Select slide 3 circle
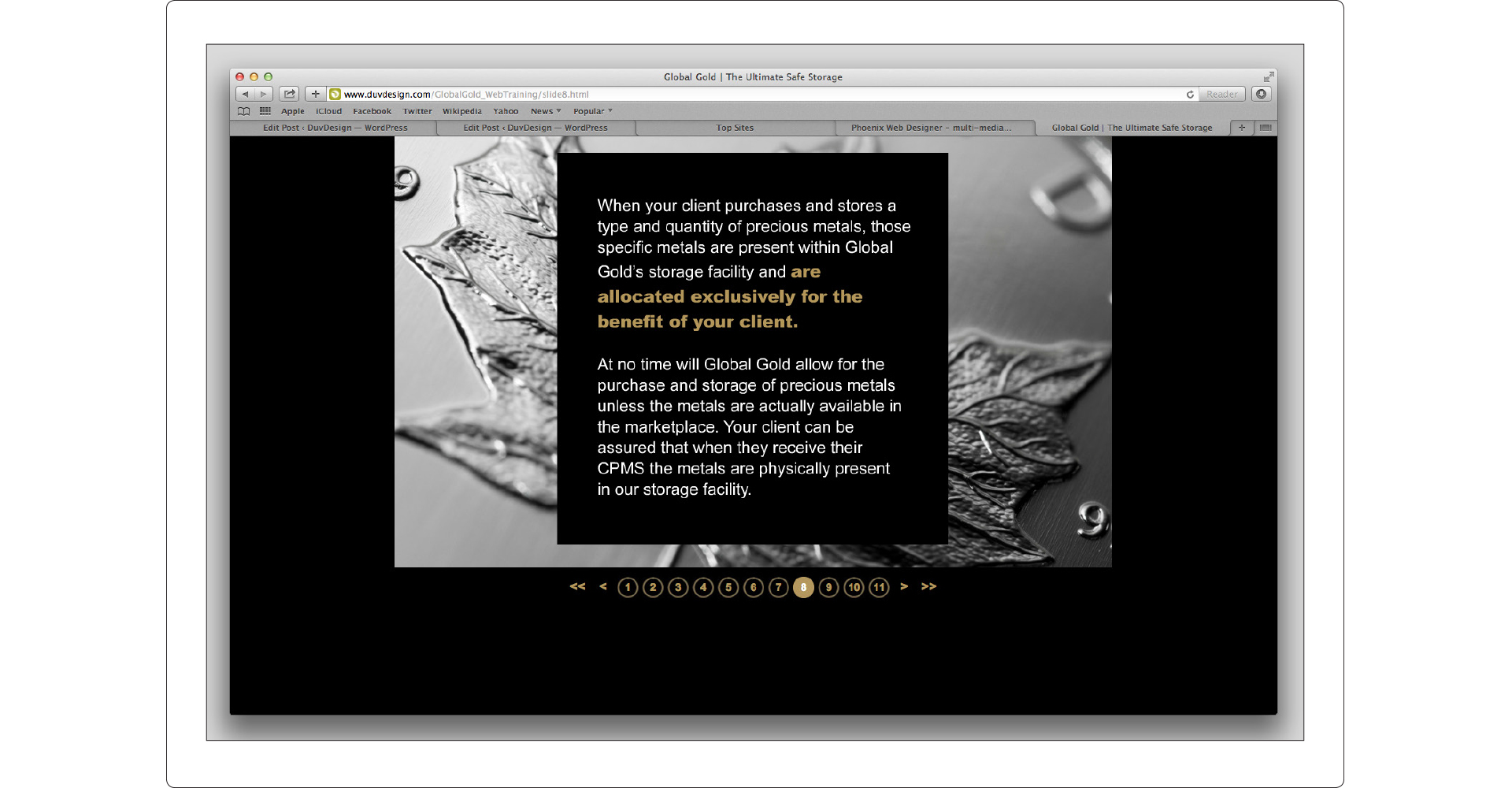Viewport: 1512px width, 788px height. tap(678, 588)
